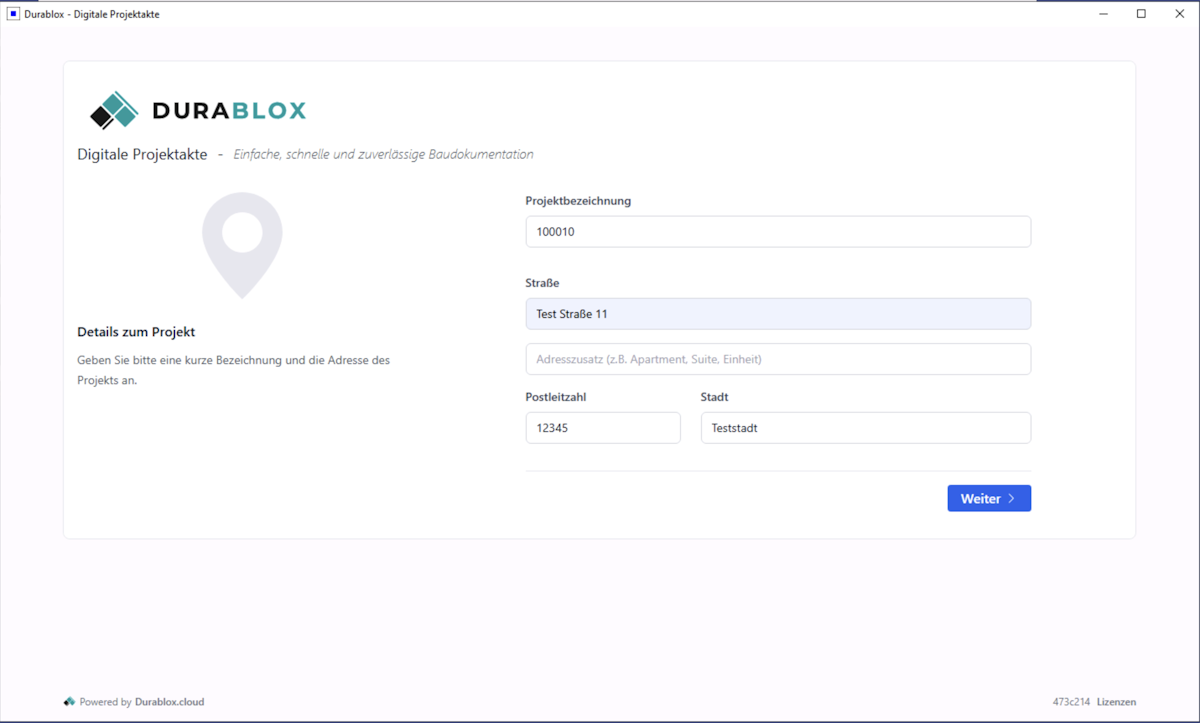
Task: Click the Details zum Projekt heading
Action: (136, 332)
